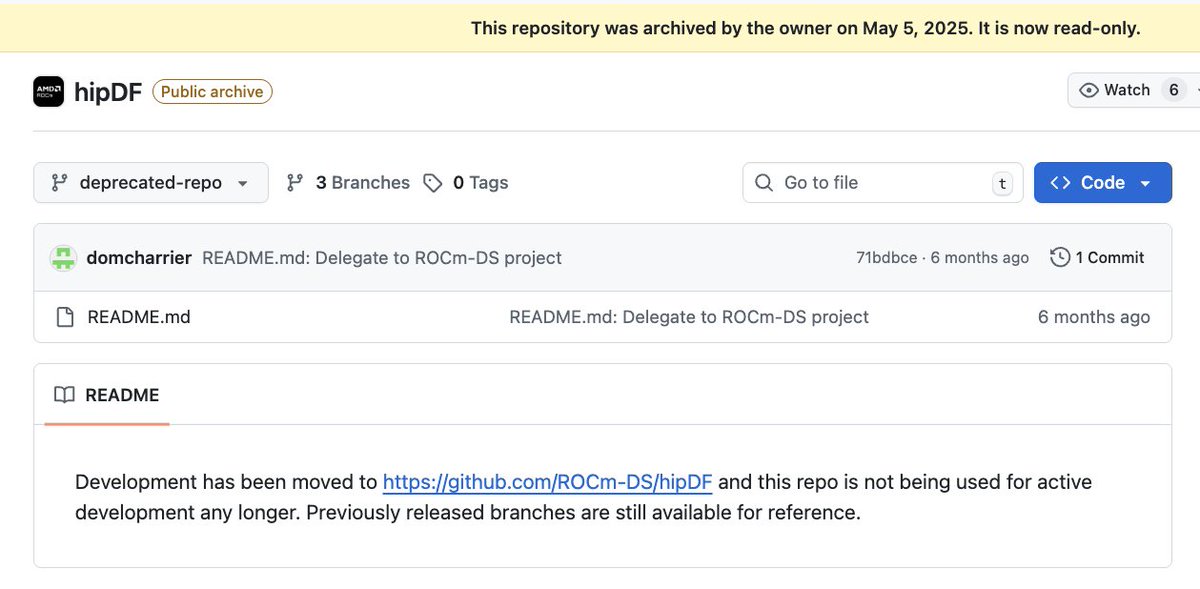The width and height of the screenshot is (1200, 589).
Task: Focus the Go to file search field
Action: (883, 183)
